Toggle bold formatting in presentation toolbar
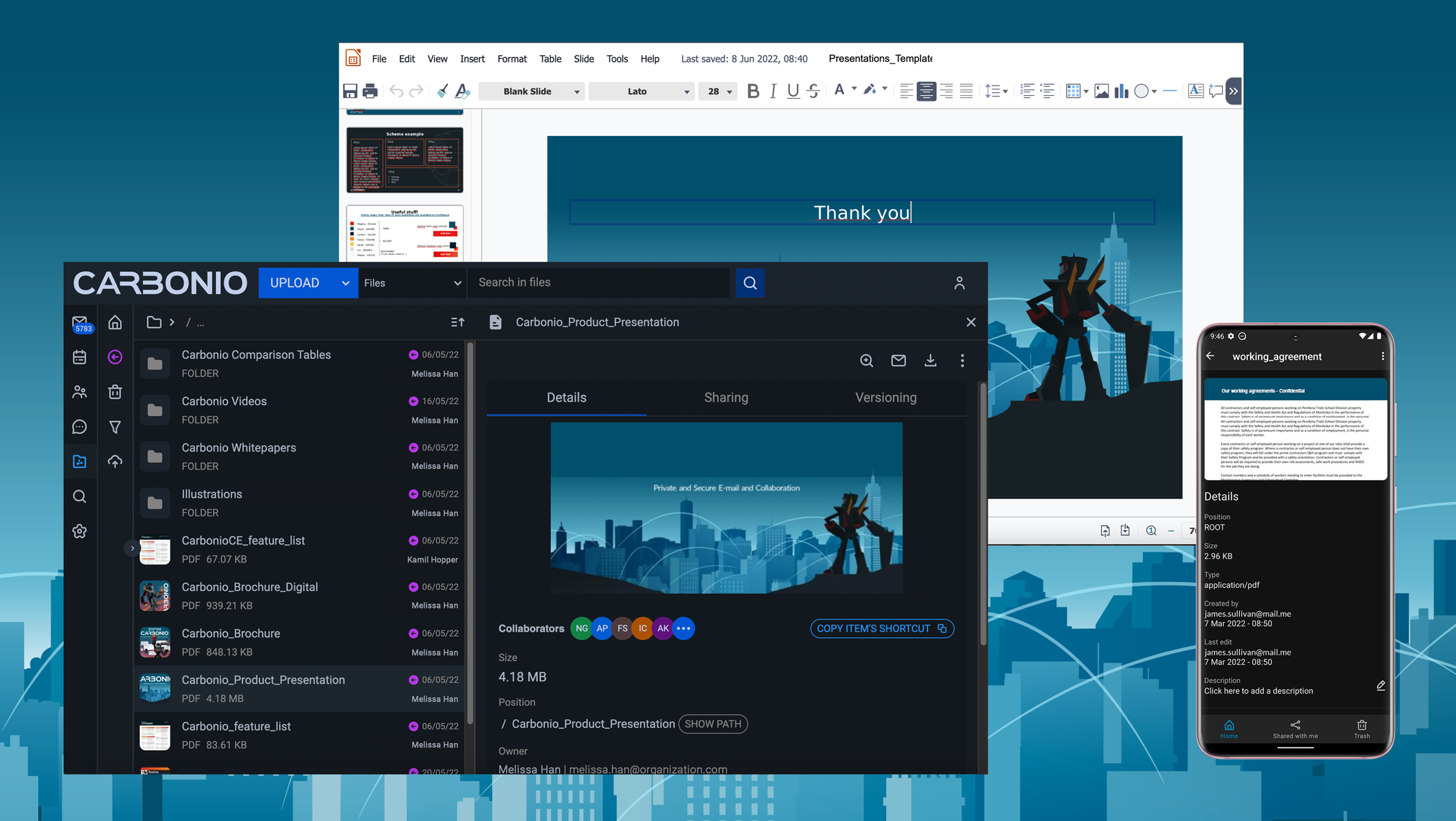This screenshot has width=1456, height=821. click(x=753, y=91)
